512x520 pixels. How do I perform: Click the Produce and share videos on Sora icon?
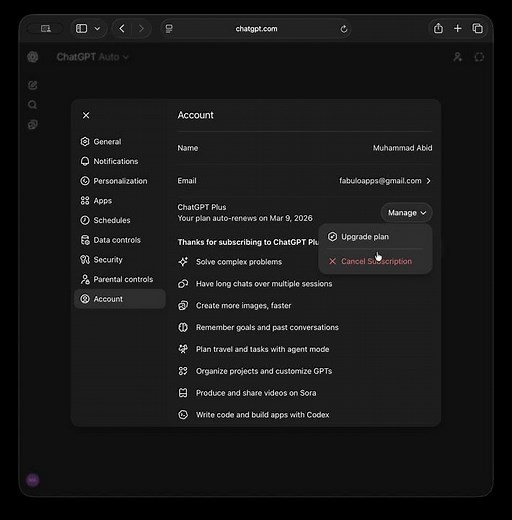click(x=183, y=393)
